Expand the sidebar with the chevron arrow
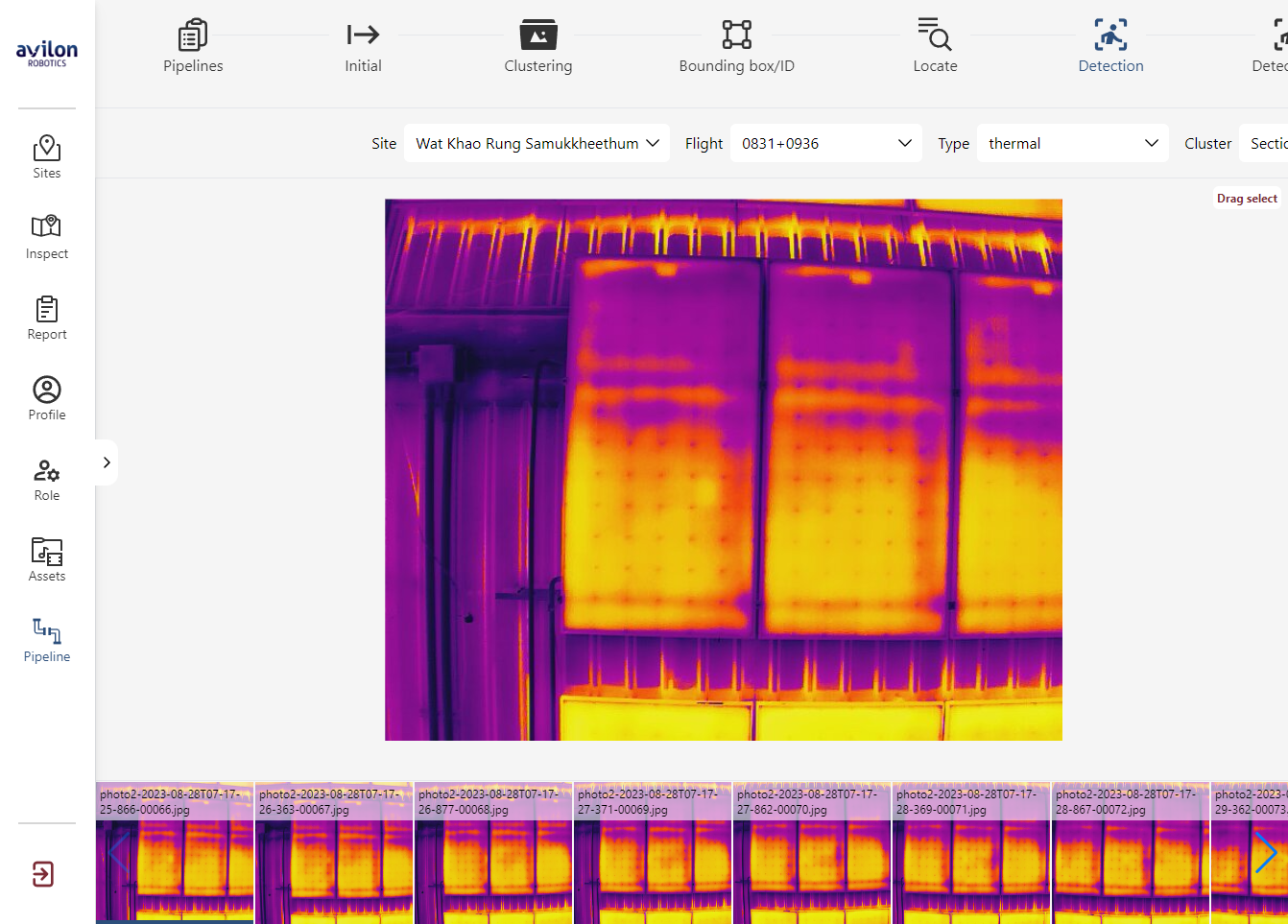 107,462
